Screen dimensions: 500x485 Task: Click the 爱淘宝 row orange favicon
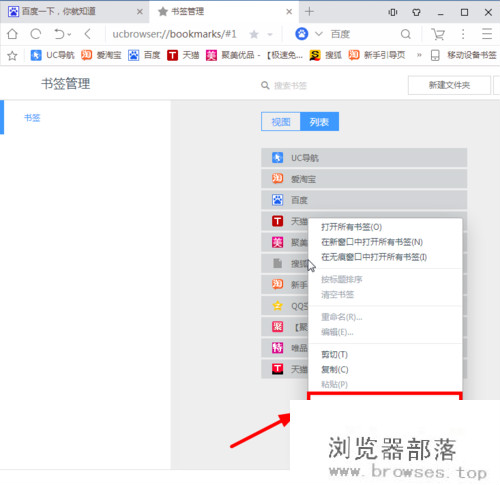(x=277, y=179)
